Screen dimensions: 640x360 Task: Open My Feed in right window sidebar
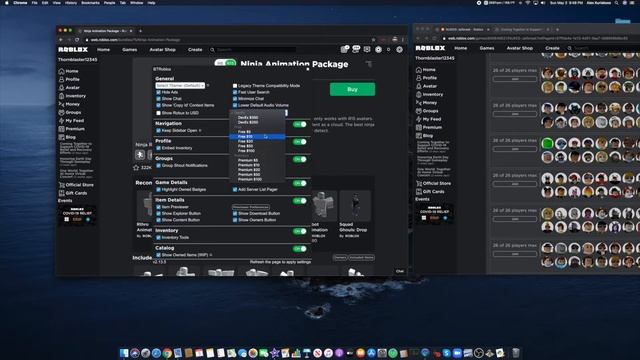pyautogui.click(x=428, y=119)
